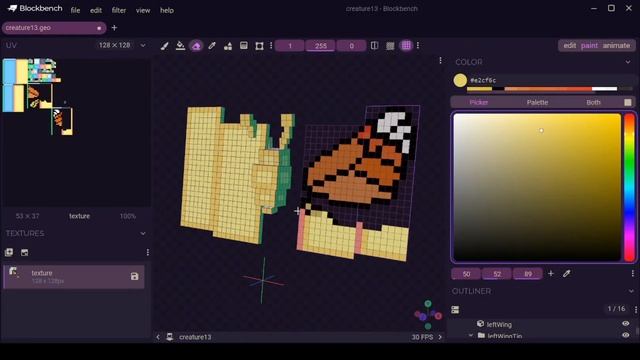Toggle the lock alpha checkerboard icon
Viewport: 640px width, 360px height.
pyautogui.click(x=390, y=46)
